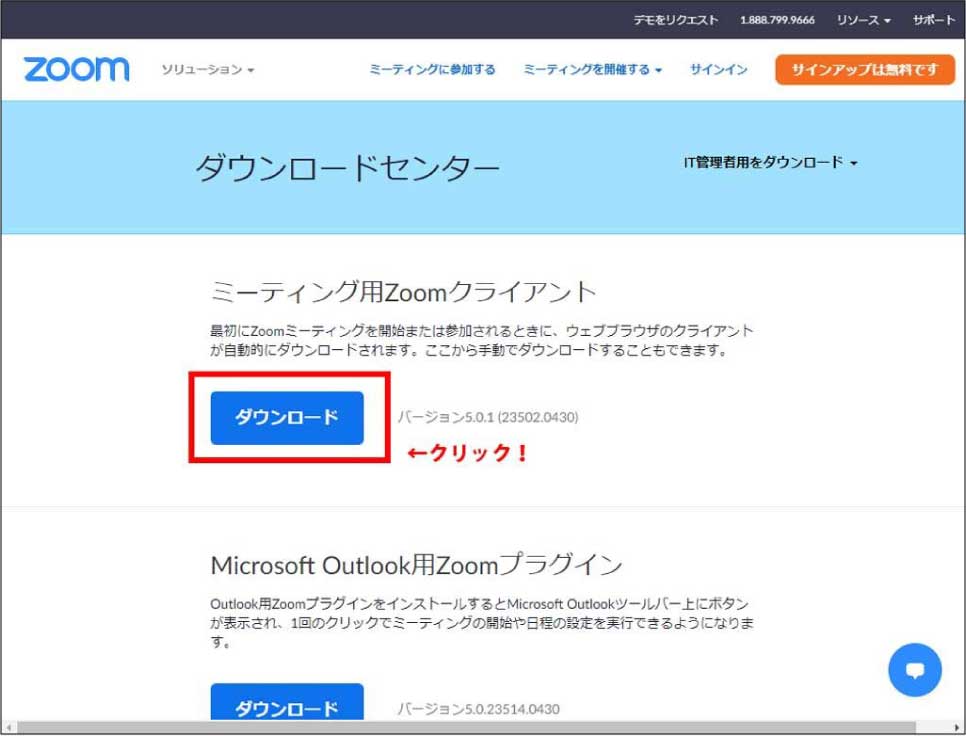The height and width of the screenshot is (736, 966).
Task: Open the サポート link in top bar
Action: tap(933, 20)
